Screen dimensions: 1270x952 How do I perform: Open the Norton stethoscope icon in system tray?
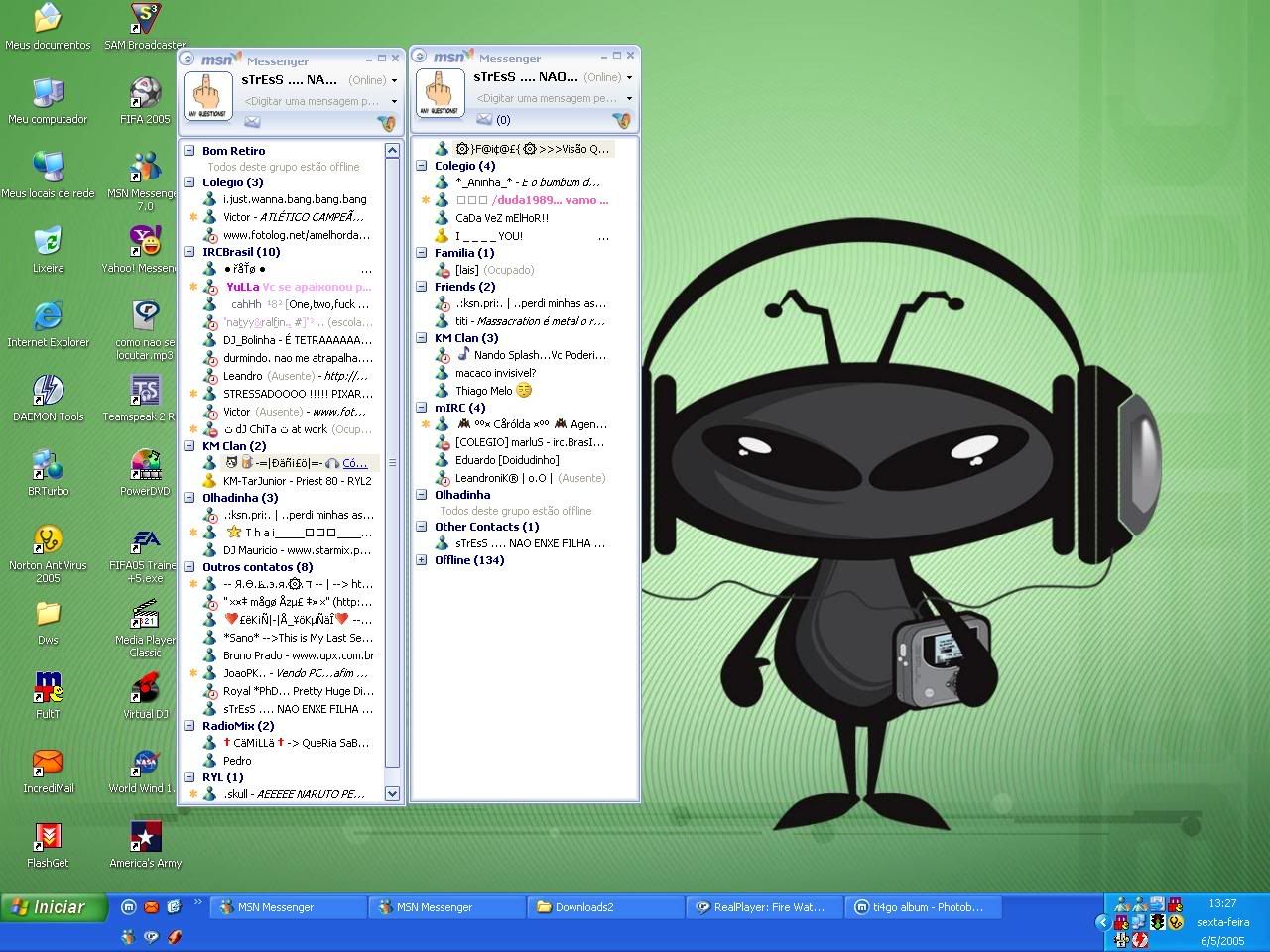(1176, 922)
